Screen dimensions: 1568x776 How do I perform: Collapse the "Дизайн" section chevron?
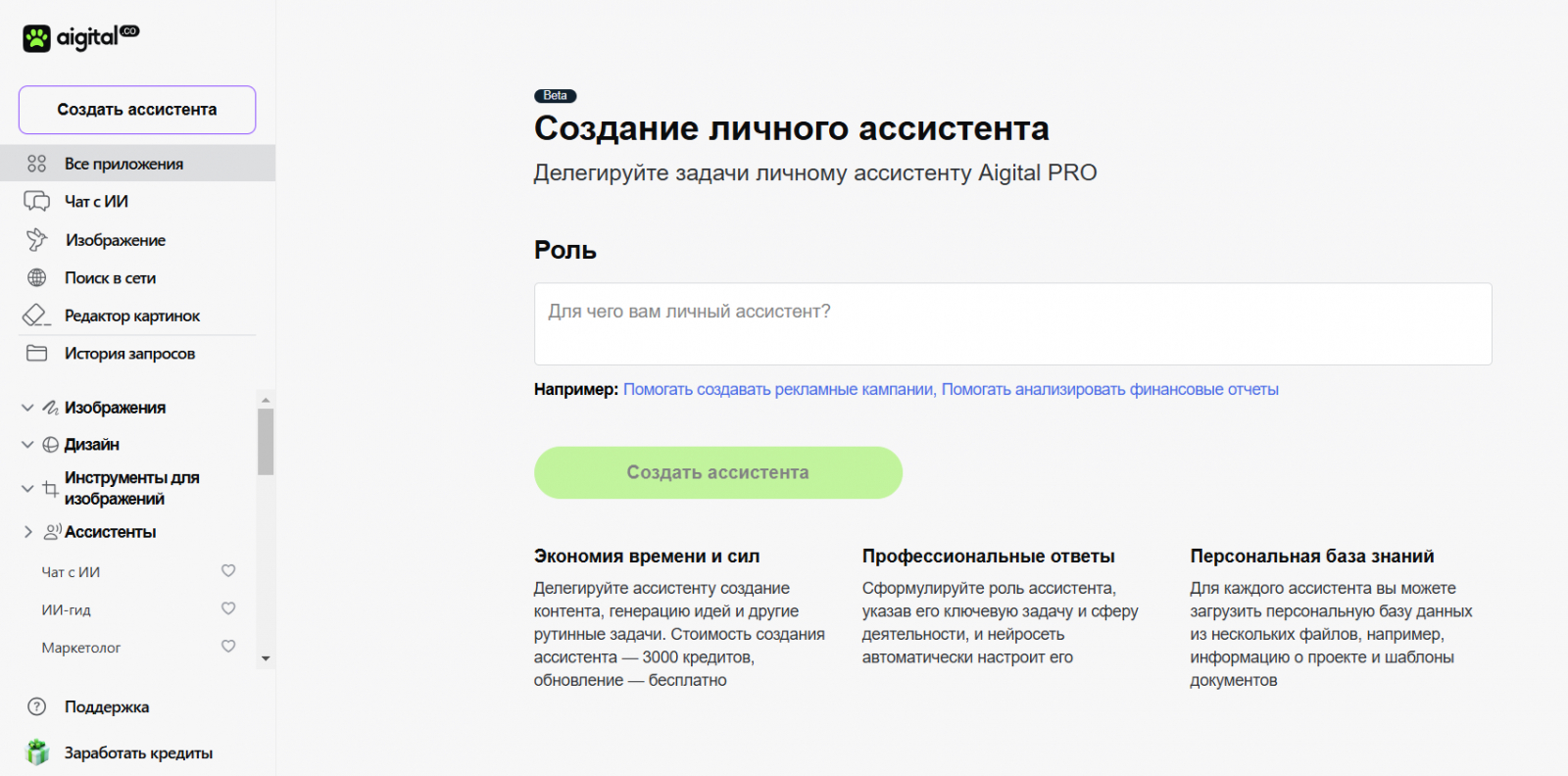pyautogui.click(x=27, y=445)
